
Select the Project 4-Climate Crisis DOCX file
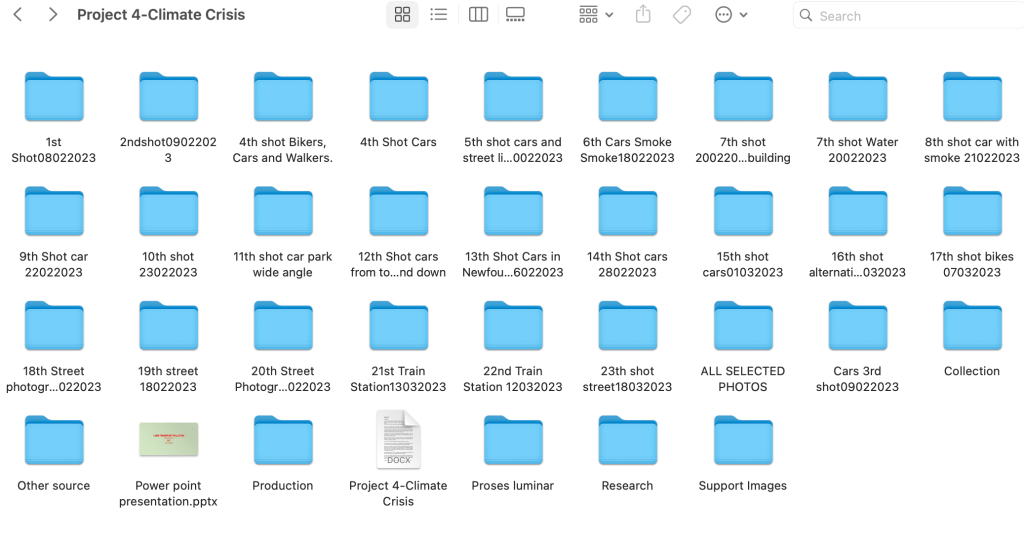pyautogui.click(x=398, y=440)
